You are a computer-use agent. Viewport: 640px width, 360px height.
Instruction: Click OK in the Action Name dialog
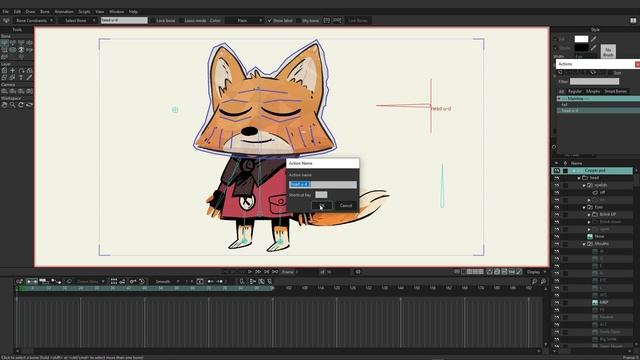pos(322,205)
